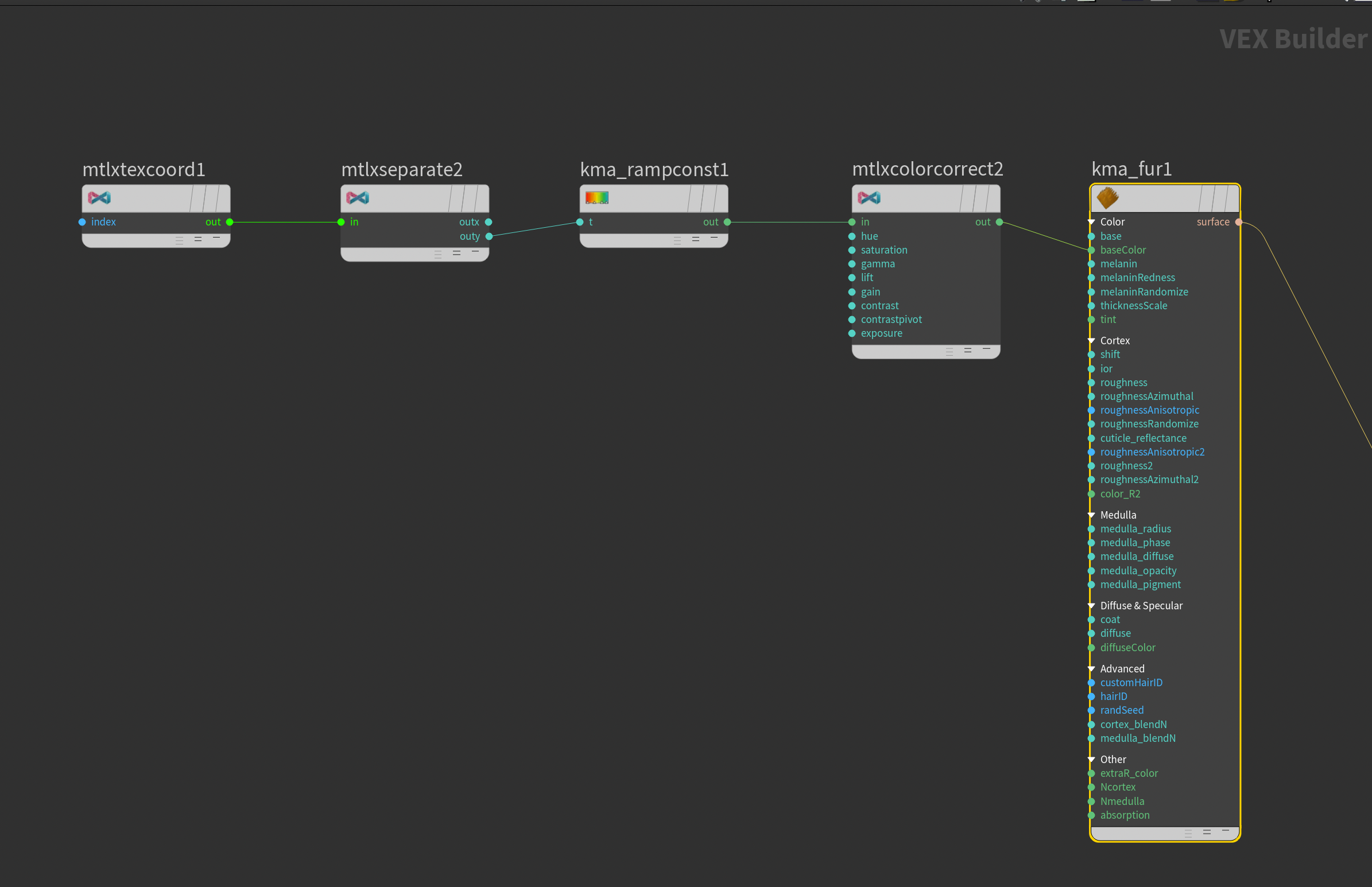
Task: Select the mtlxtexcoord1 node name label
Action: (x=144, y=169)
